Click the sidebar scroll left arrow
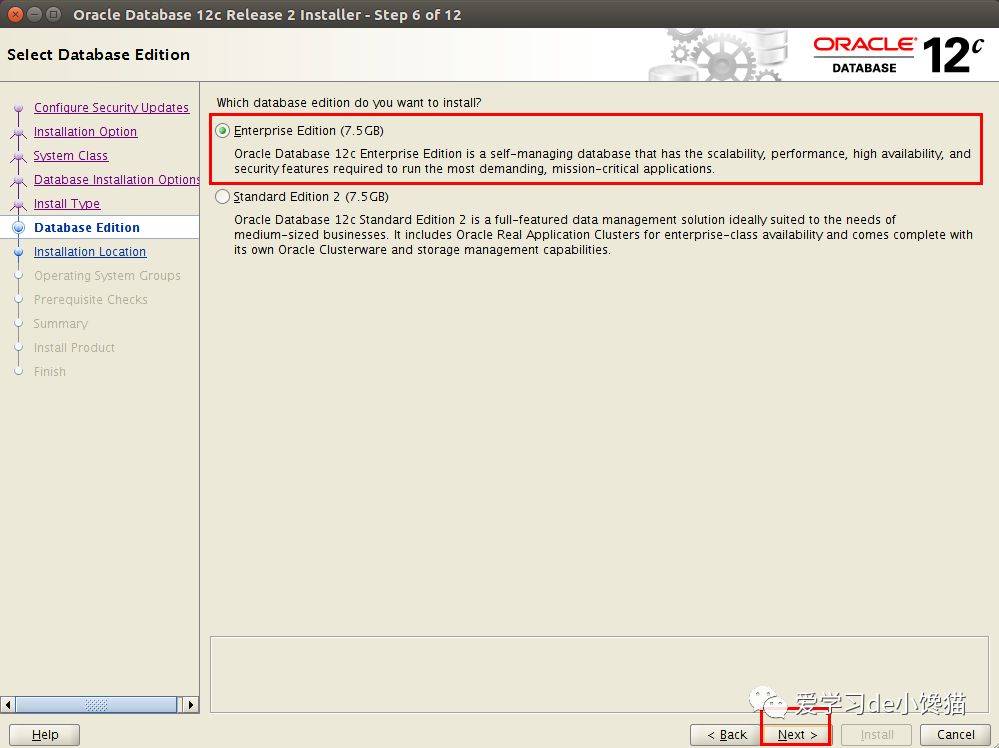The image size is (999, 748). pos(8,705)
